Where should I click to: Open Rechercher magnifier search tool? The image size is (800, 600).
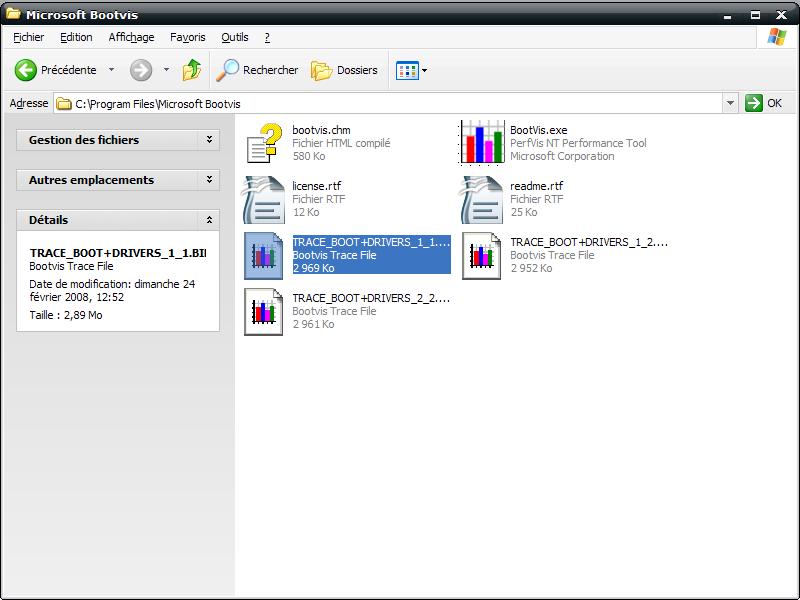point(228,70)
